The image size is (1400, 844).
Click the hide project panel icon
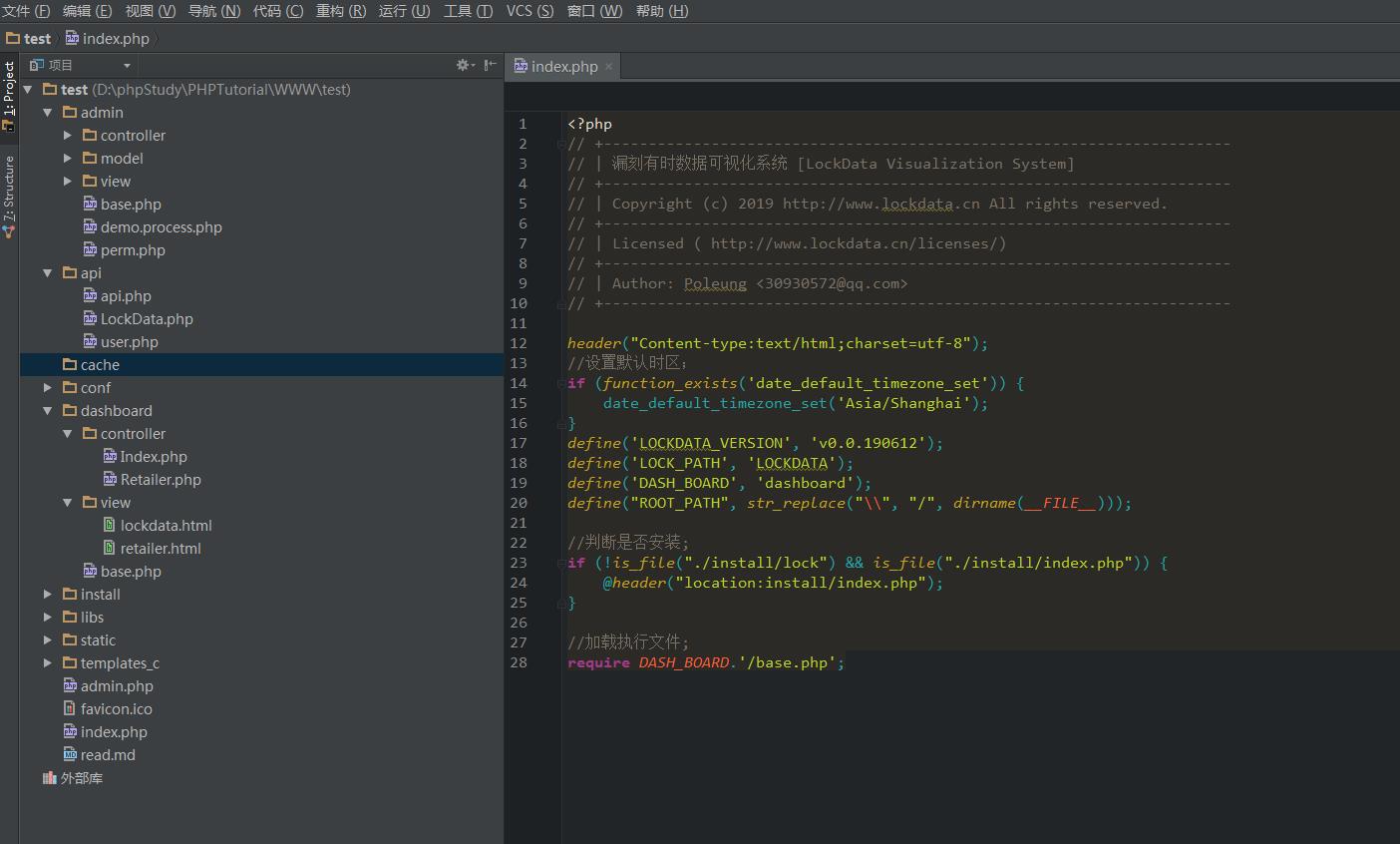[490, 65]
